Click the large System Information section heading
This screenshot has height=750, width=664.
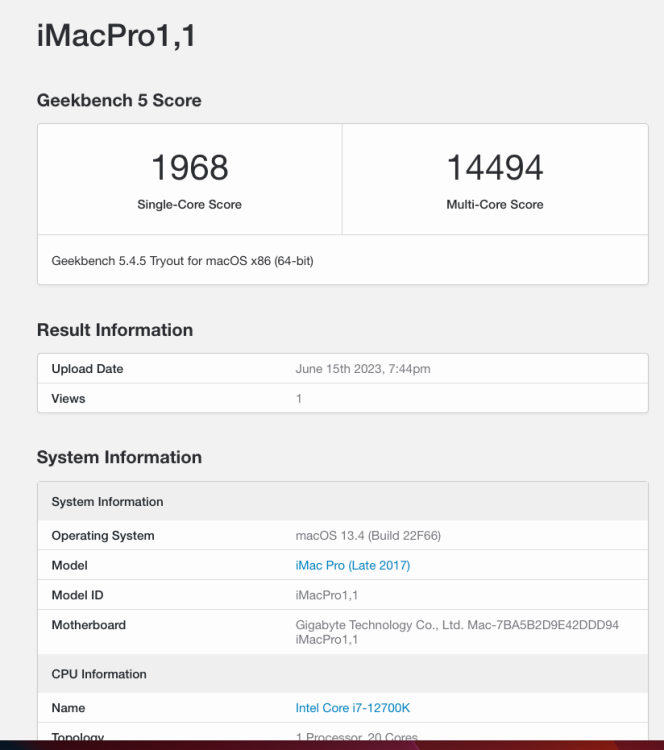[x=119, y=457]
